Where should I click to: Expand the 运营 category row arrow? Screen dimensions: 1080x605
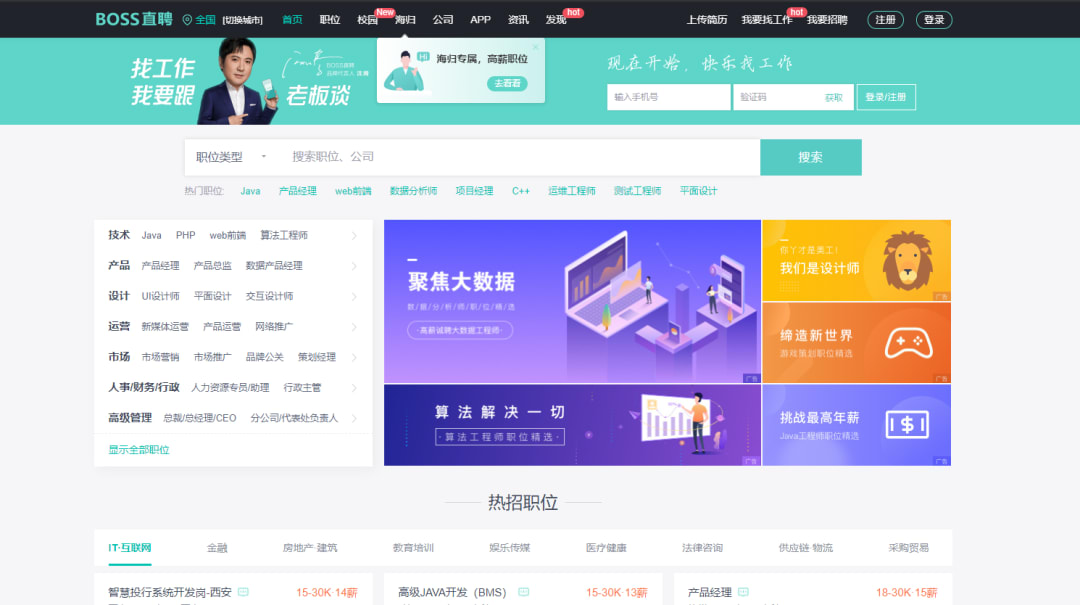coord(354,327)
